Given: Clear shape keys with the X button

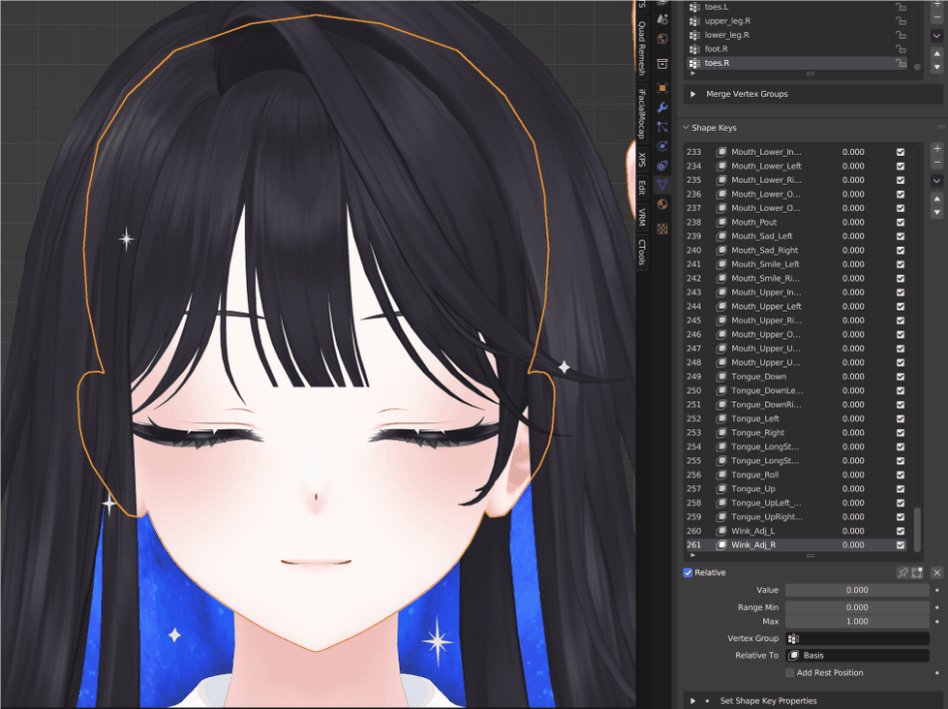Looking at the screenshot, I should [x=937, y=572].
